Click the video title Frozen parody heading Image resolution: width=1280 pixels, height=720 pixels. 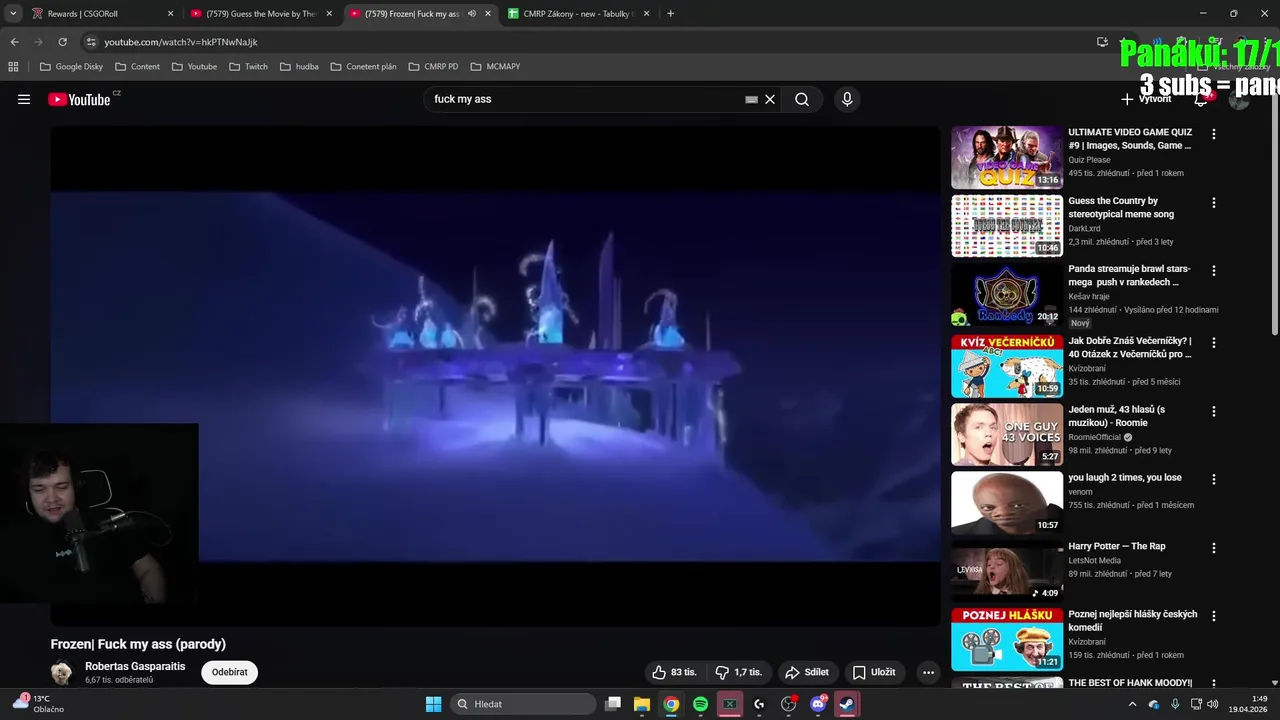pos(138,644)
